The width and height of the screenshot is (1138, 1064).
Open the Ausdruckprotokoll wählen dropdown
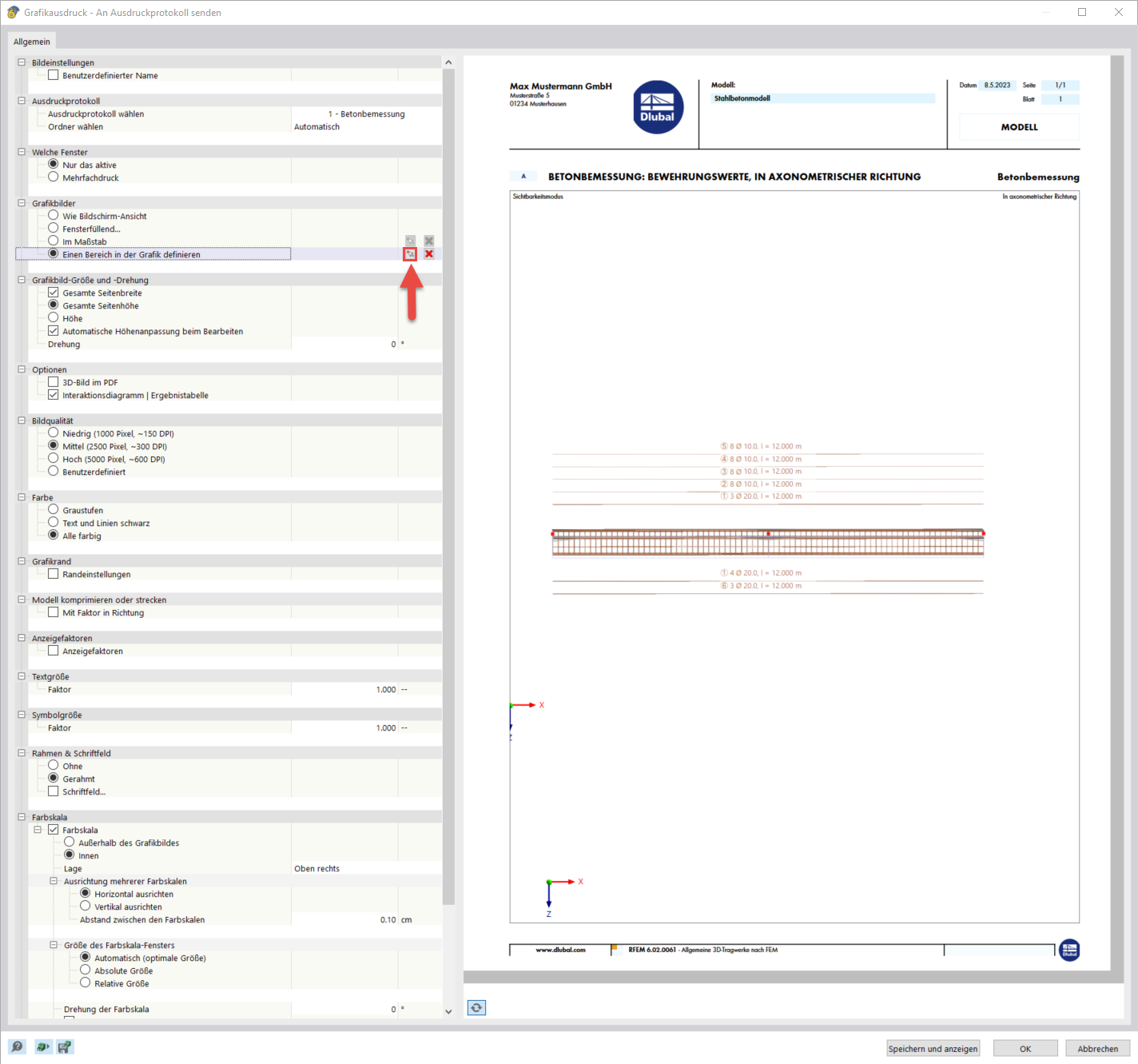(366, 114)
